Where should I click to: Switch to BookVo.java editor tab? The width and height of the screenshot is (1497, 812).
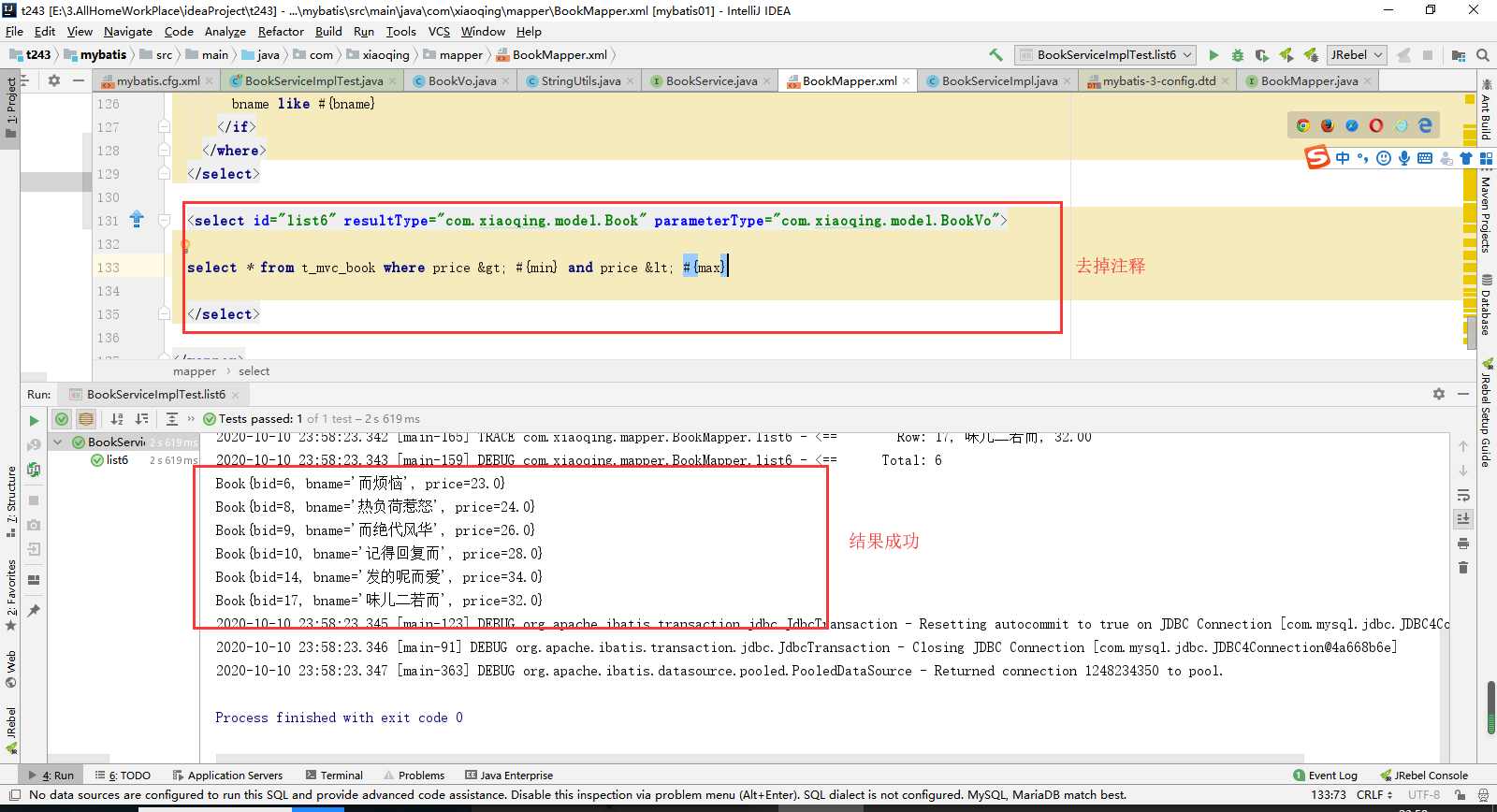pos(462,81)
